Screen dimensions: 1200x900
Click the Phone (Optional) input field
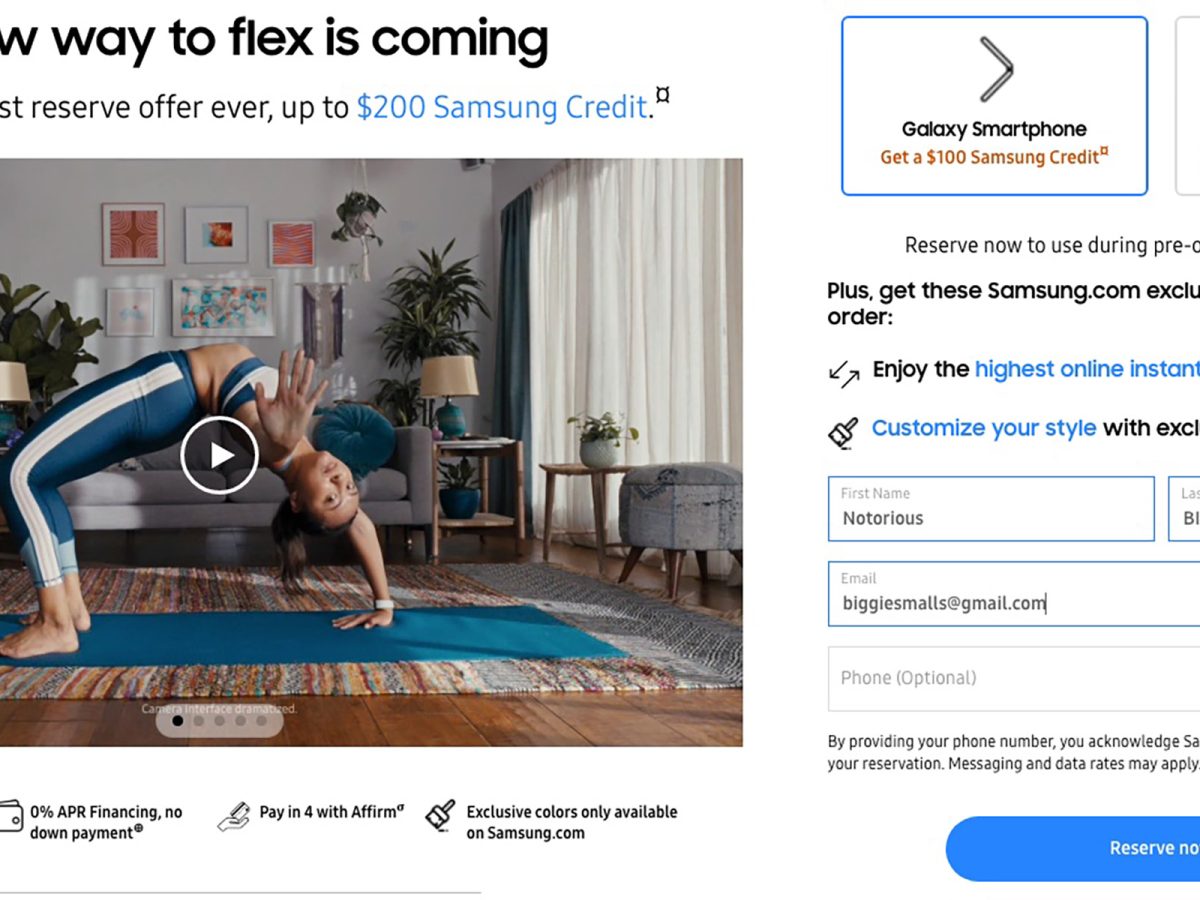[1014, 678]
